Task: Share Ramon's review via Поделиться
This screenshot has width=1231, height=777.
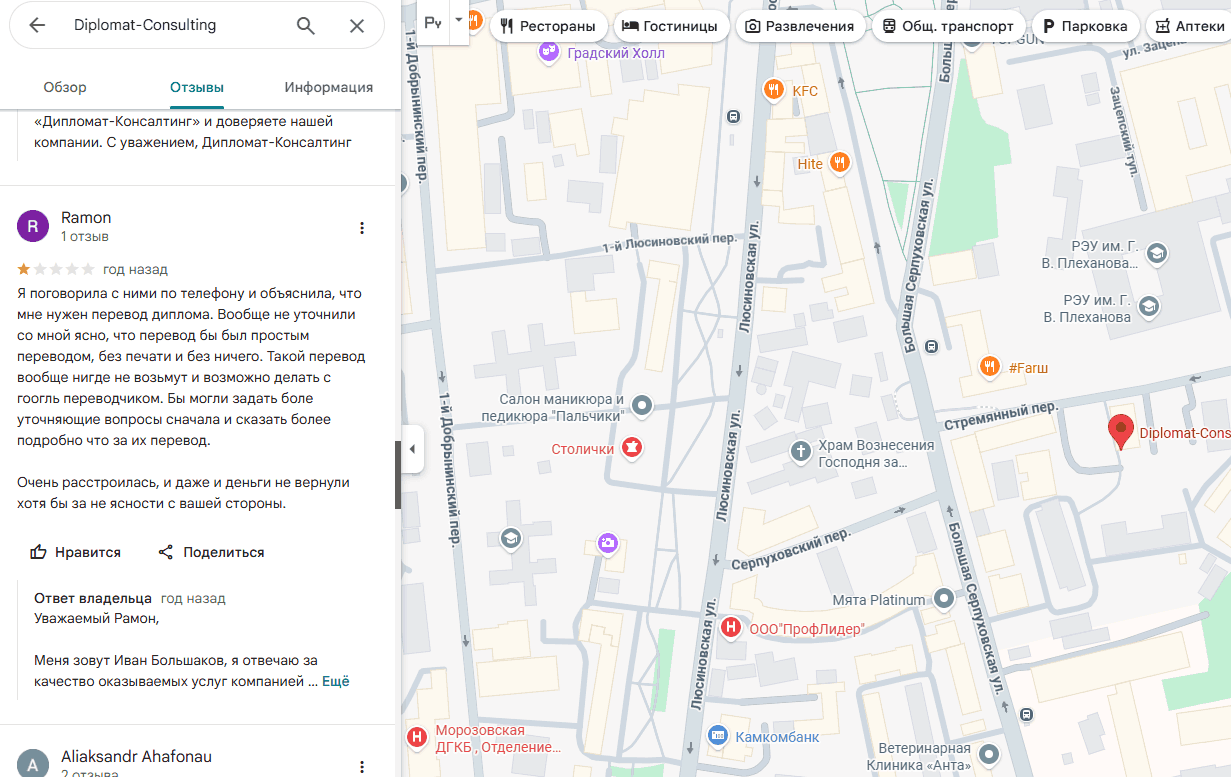Action: (x=211, y=552)
